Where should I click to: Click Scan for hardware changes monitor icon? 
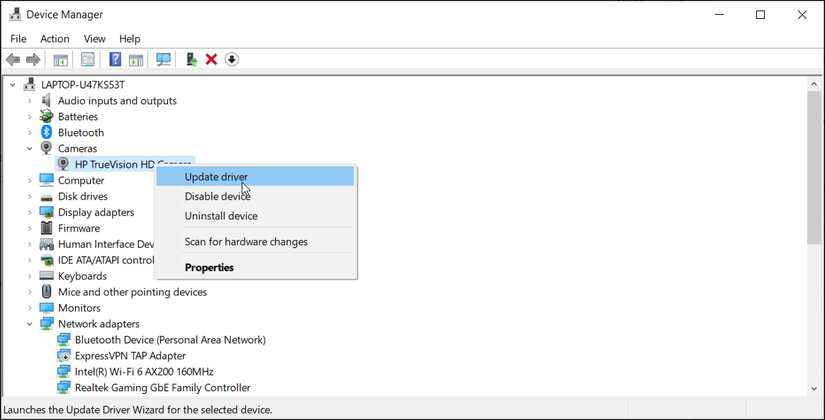coord(164,59)
